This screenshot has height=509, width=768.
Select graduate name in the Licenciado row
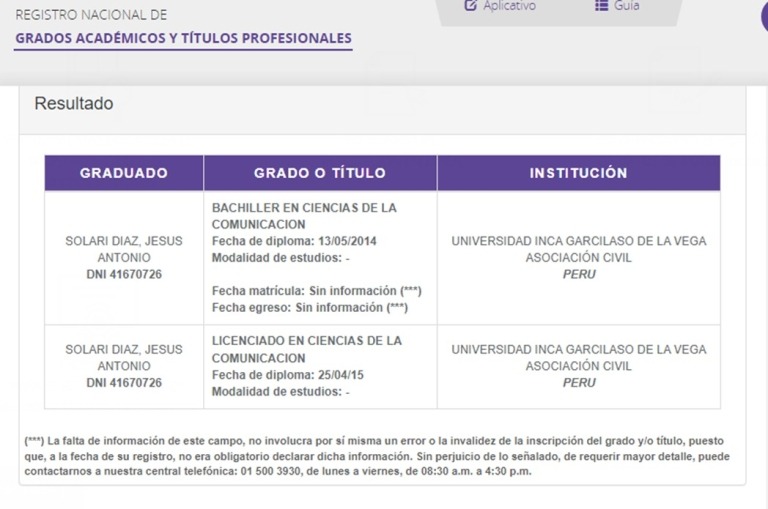pos(124,358)
